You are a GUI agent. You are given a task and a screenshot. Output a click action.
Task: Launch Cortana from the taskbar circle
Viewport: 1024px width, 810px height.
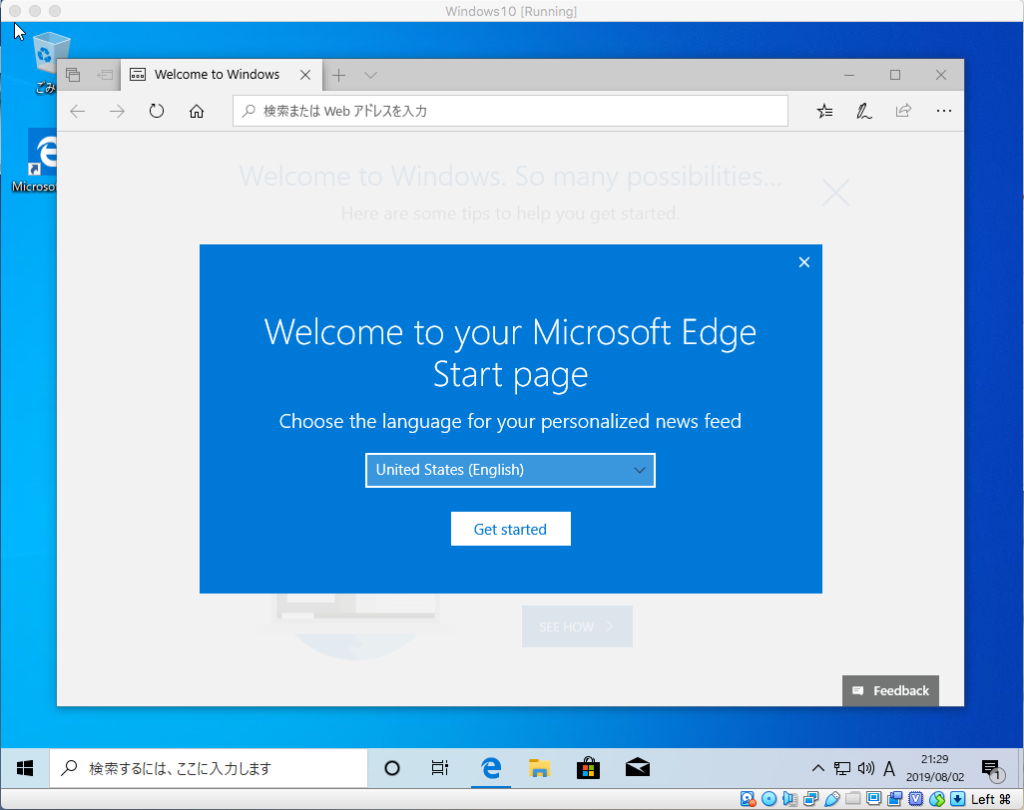tap(392, 768)
